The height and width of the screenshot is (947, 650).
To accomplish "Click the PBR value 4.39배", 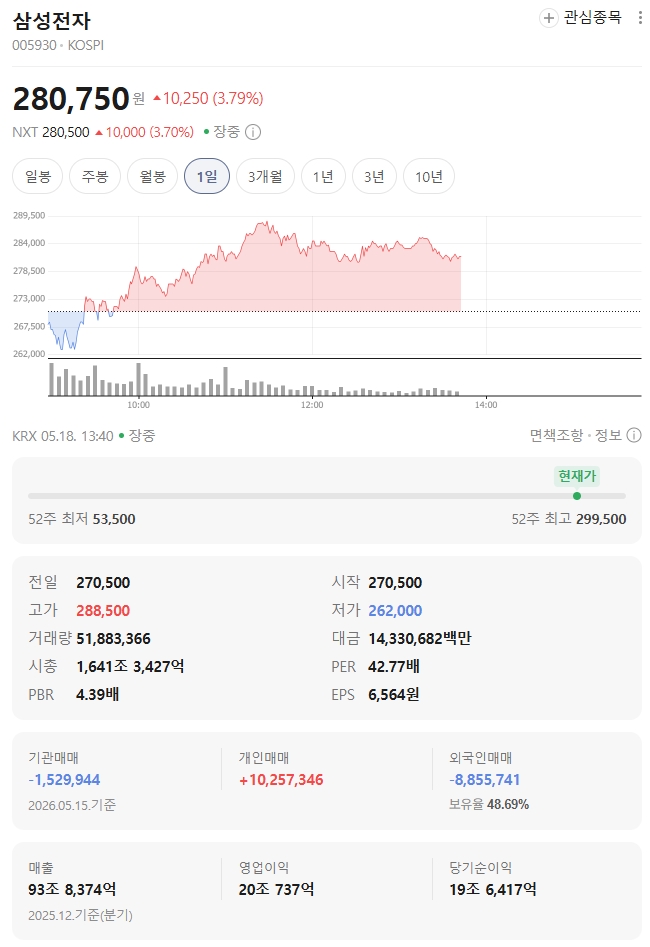I will [x=98, y=695].
